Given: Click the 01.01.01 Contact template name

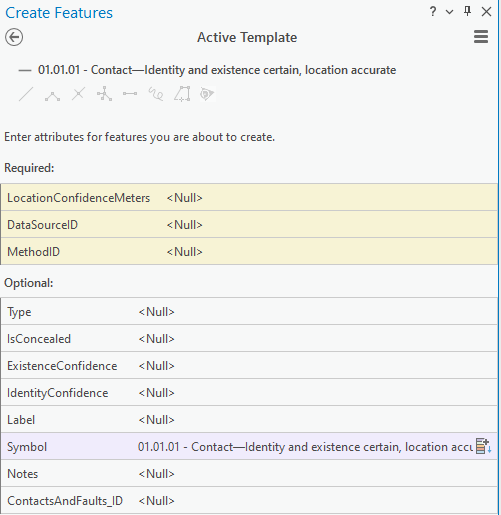Looking at the screenshot, I should coord(217,70).
